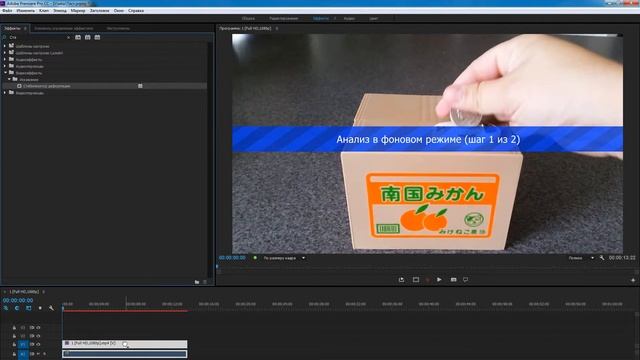Switch to the Редактирование workspace
The image size is (640, 360).
point(284,18)
